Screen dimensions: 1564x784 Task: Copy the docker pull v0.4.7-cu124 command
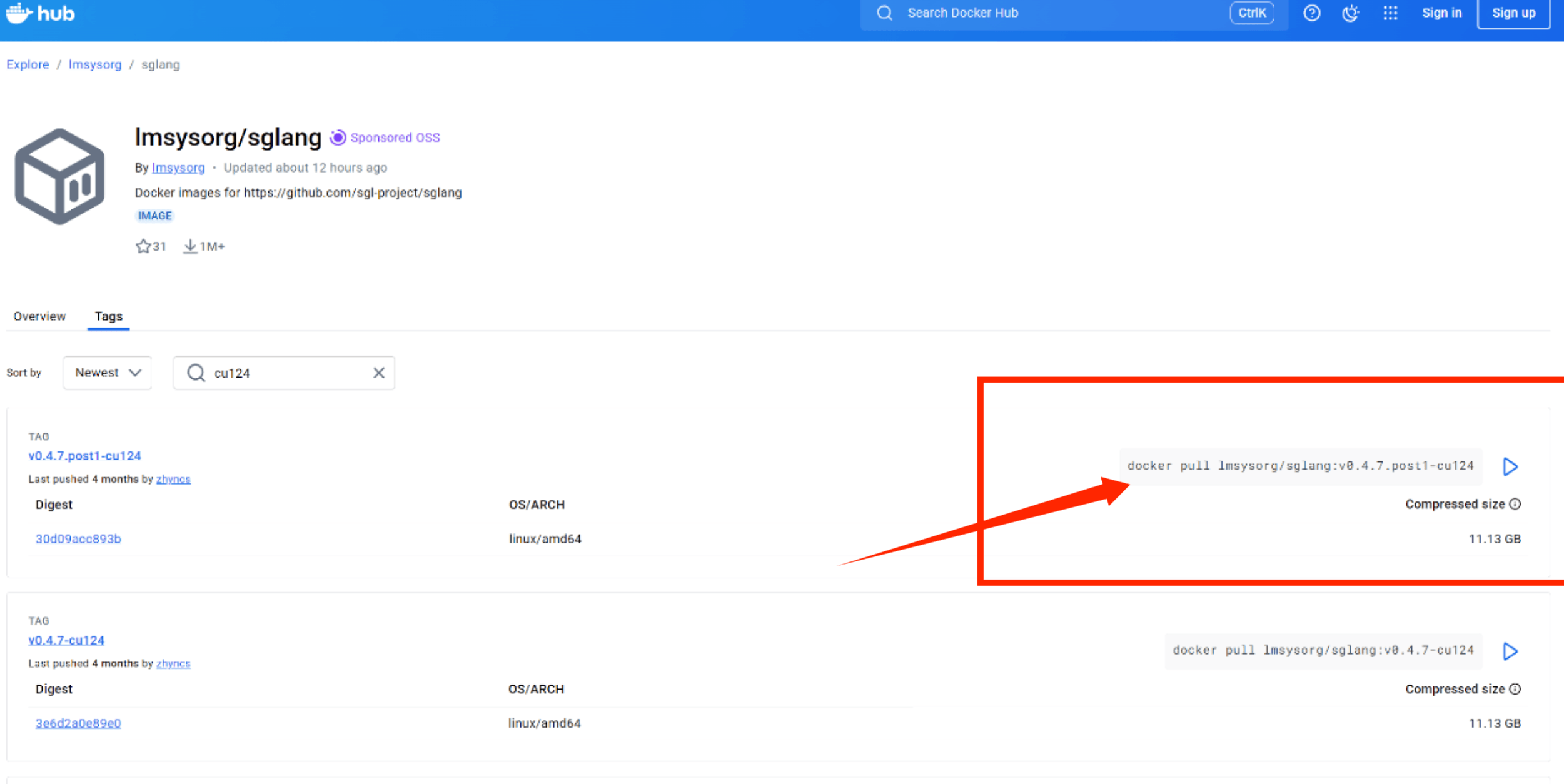coord(1323,650)
